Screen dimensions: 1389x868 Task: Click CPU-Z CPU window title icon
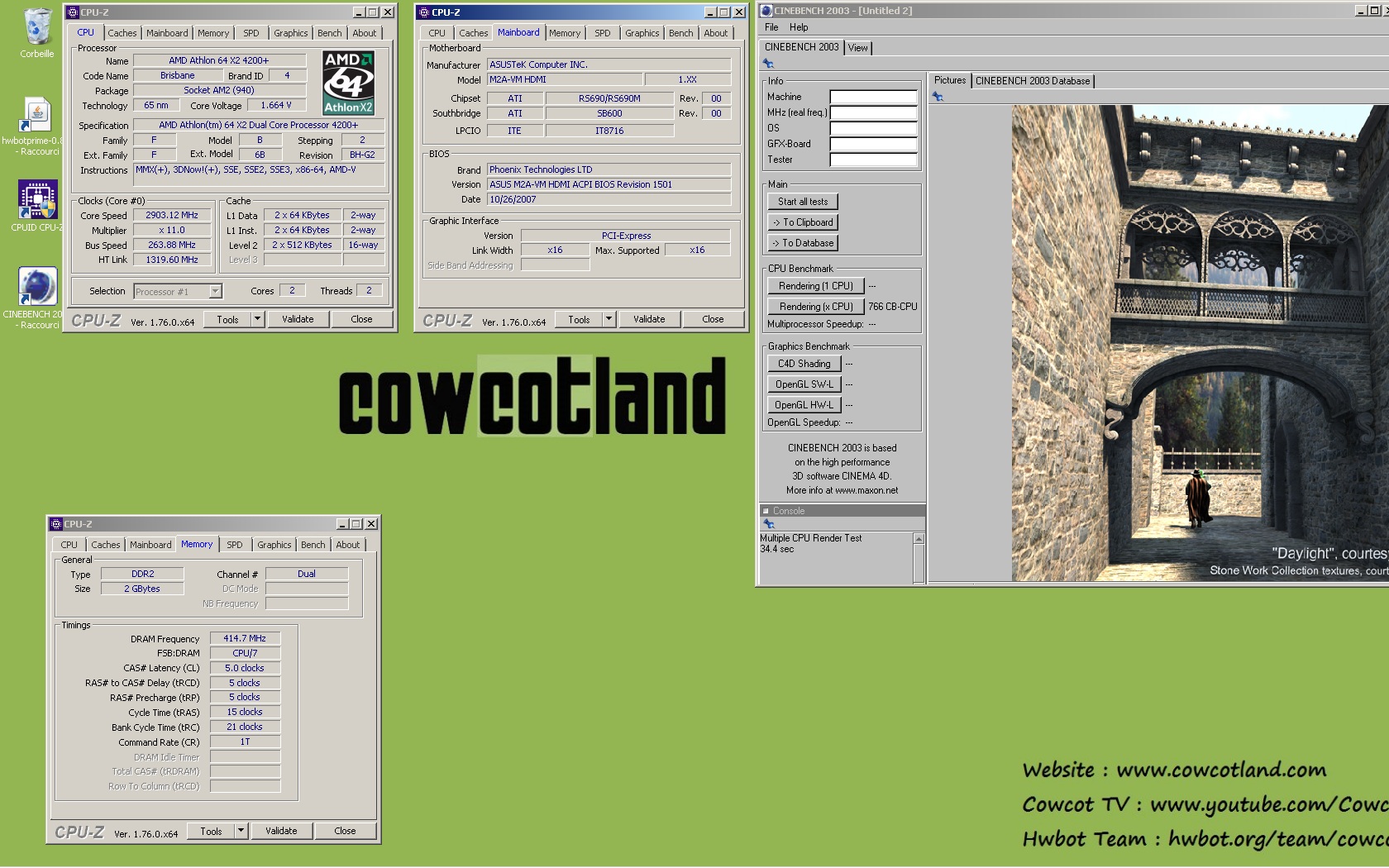[x=73, y=12]
